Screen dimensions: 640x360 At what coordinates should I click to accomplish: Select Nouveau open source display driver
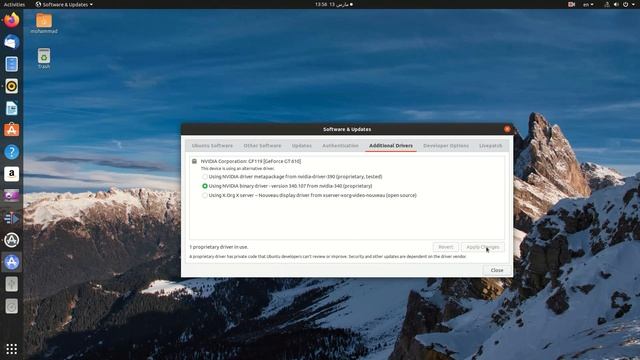pyautogui.click(x=205, y=196)
